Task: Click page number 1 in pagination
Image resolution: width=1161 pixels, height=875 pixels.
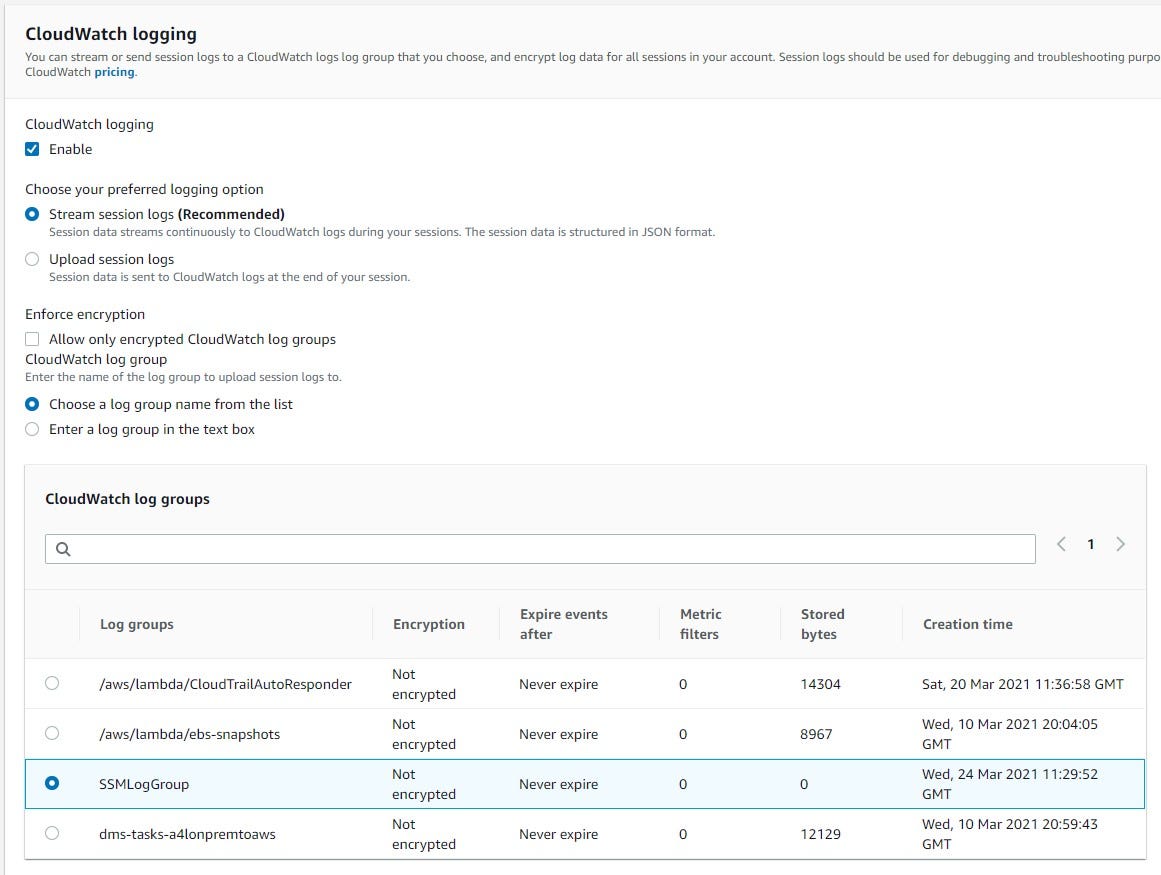Action: 1091,544
